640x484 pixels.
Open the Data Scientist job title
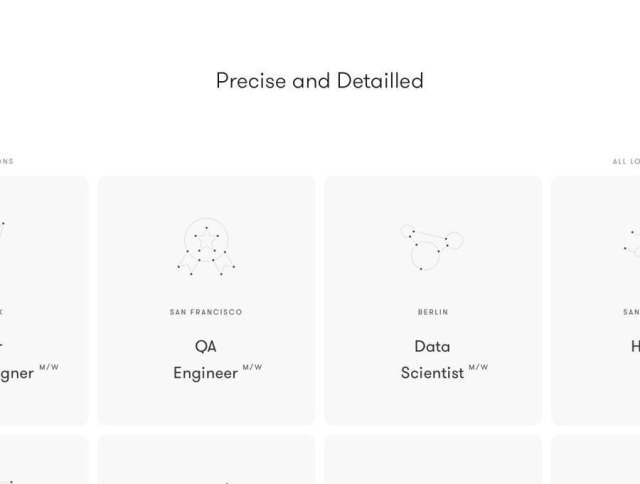click(x=432, y=360)
